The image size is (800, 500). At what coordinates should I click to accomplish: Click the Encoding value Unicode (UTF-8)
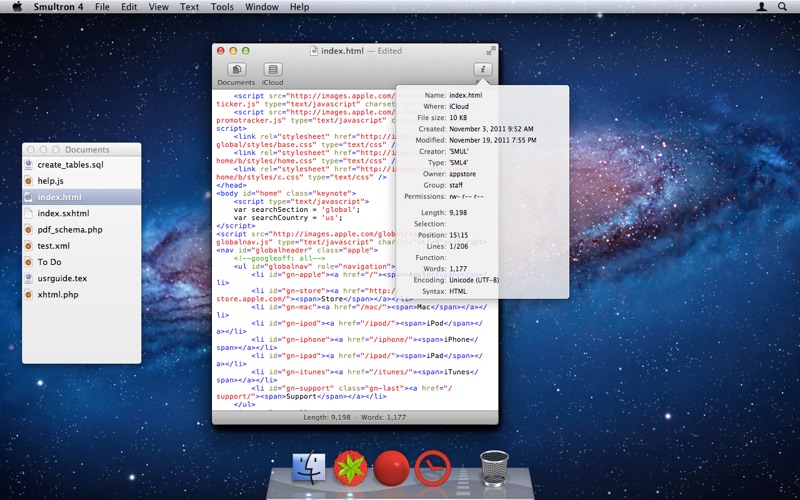474,280
